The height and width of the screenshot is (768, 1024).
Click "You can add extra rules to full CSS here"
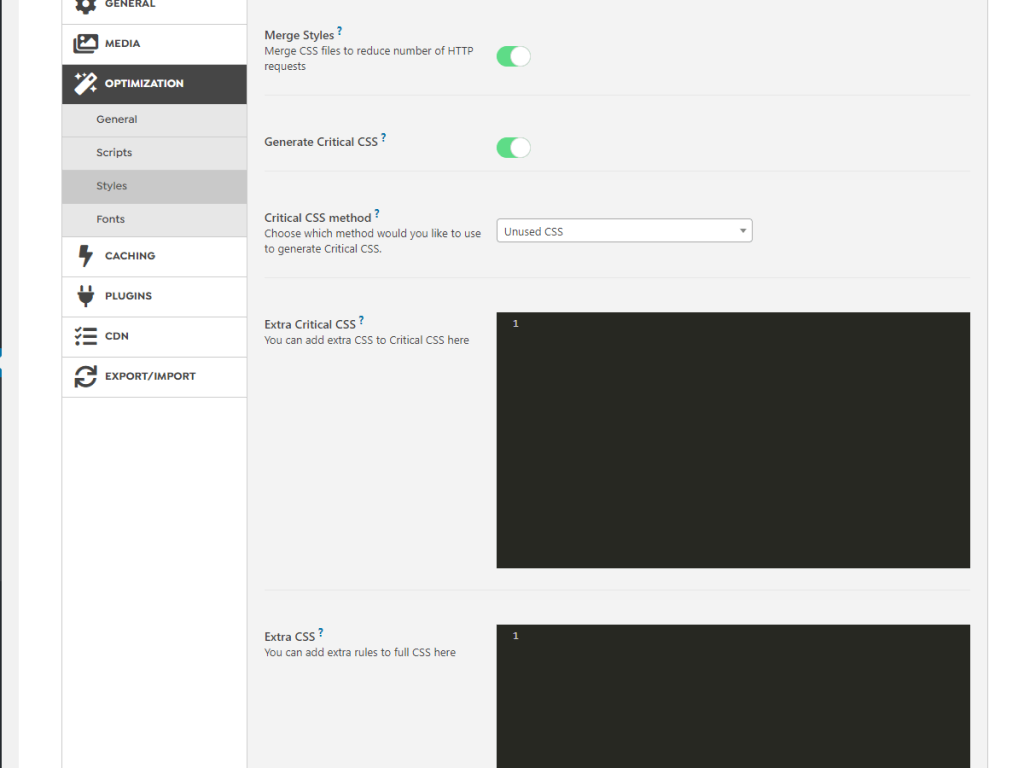tap(360, 652)
